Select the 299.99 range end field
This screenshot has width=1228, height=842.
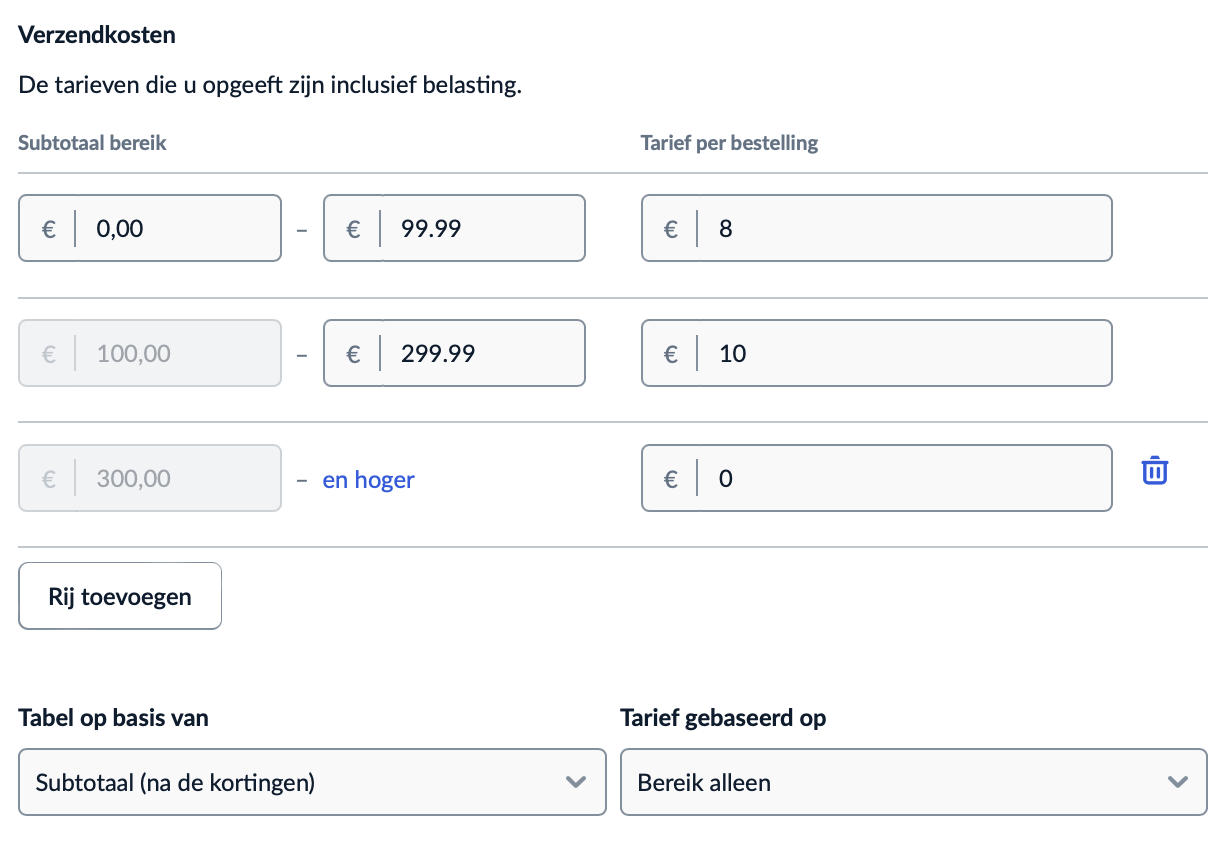click(x=480, y=353)
